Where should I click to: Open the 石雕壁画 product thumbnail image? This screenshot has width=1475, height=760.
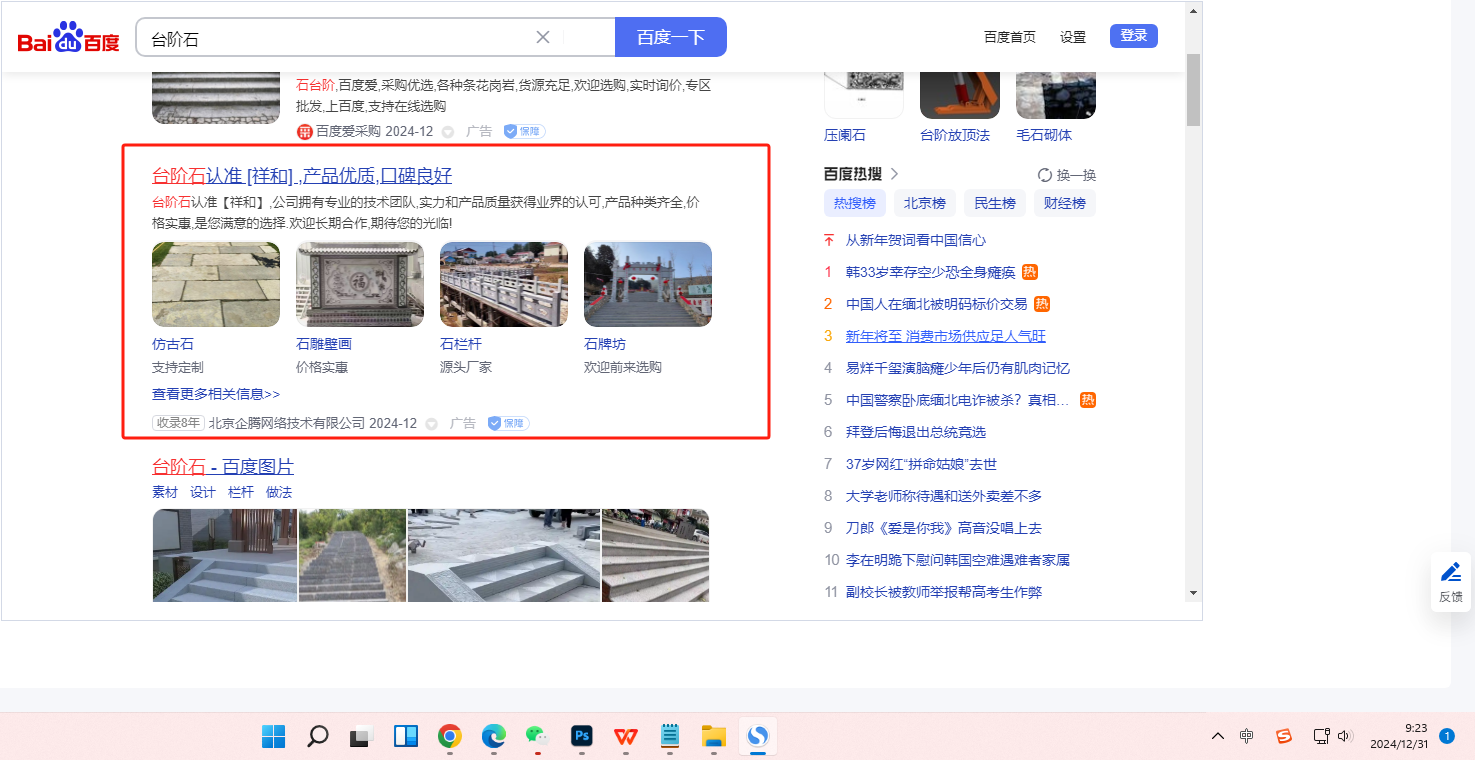click(360, 285)
